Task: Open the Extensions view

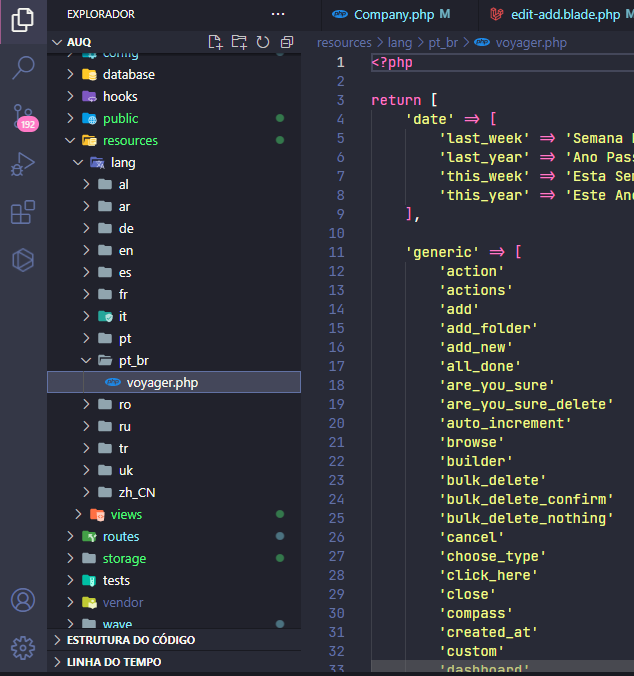Action: (23, 212)
